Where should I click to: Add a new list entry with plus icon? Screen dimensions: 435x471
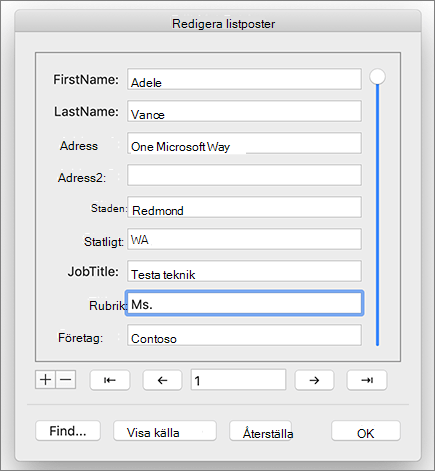pos(45,380)
